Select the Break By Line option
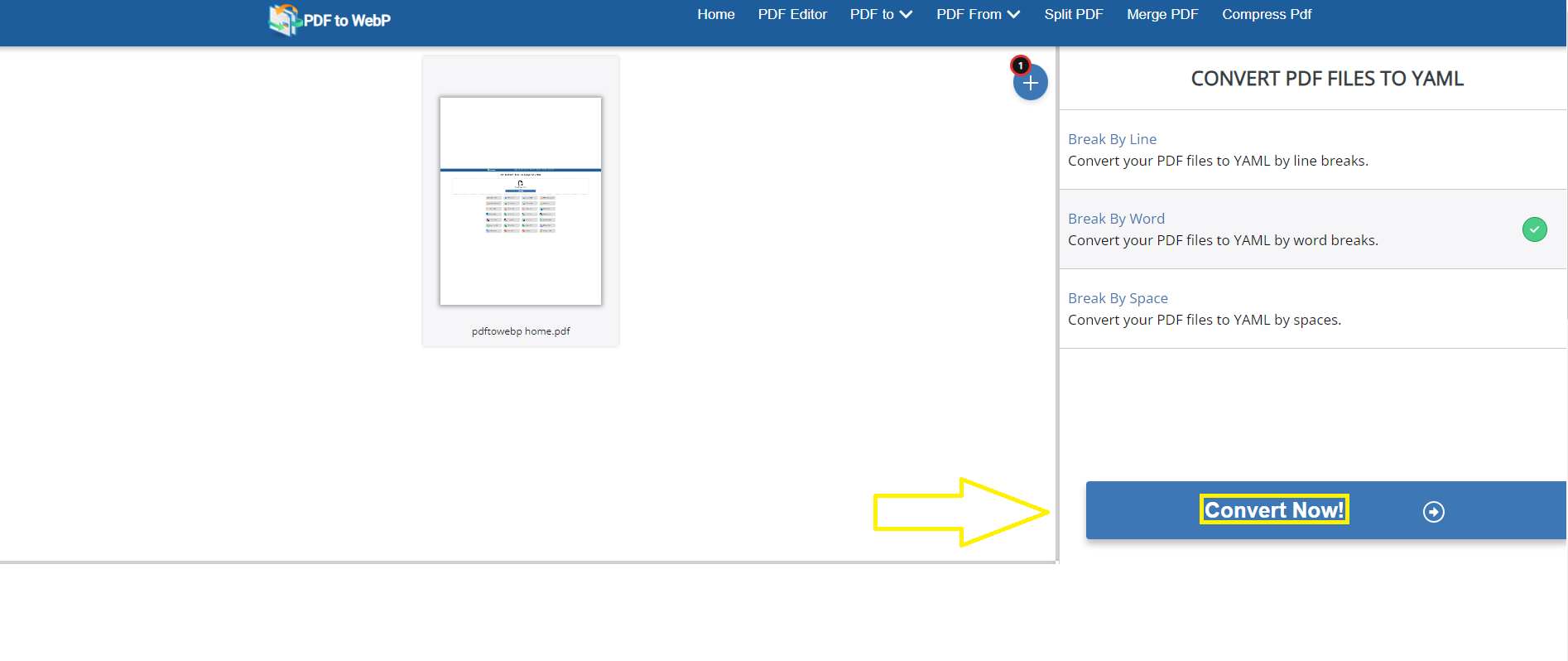 (x=1313, y=150)
